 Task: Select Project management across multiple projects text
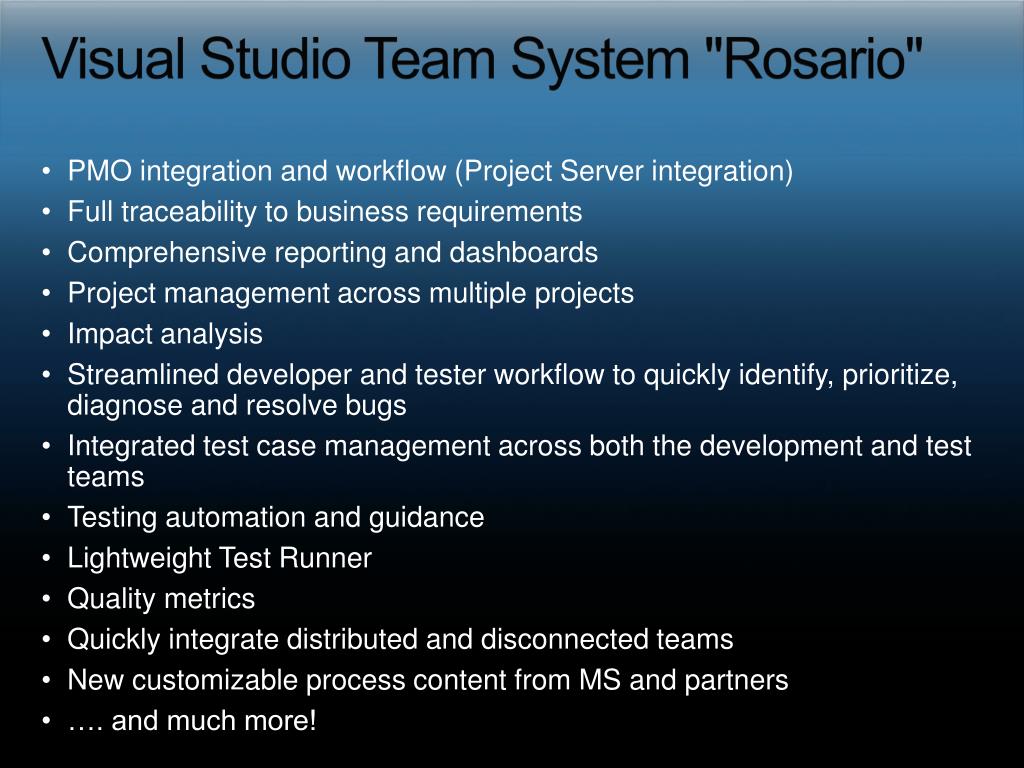(351, 294)
